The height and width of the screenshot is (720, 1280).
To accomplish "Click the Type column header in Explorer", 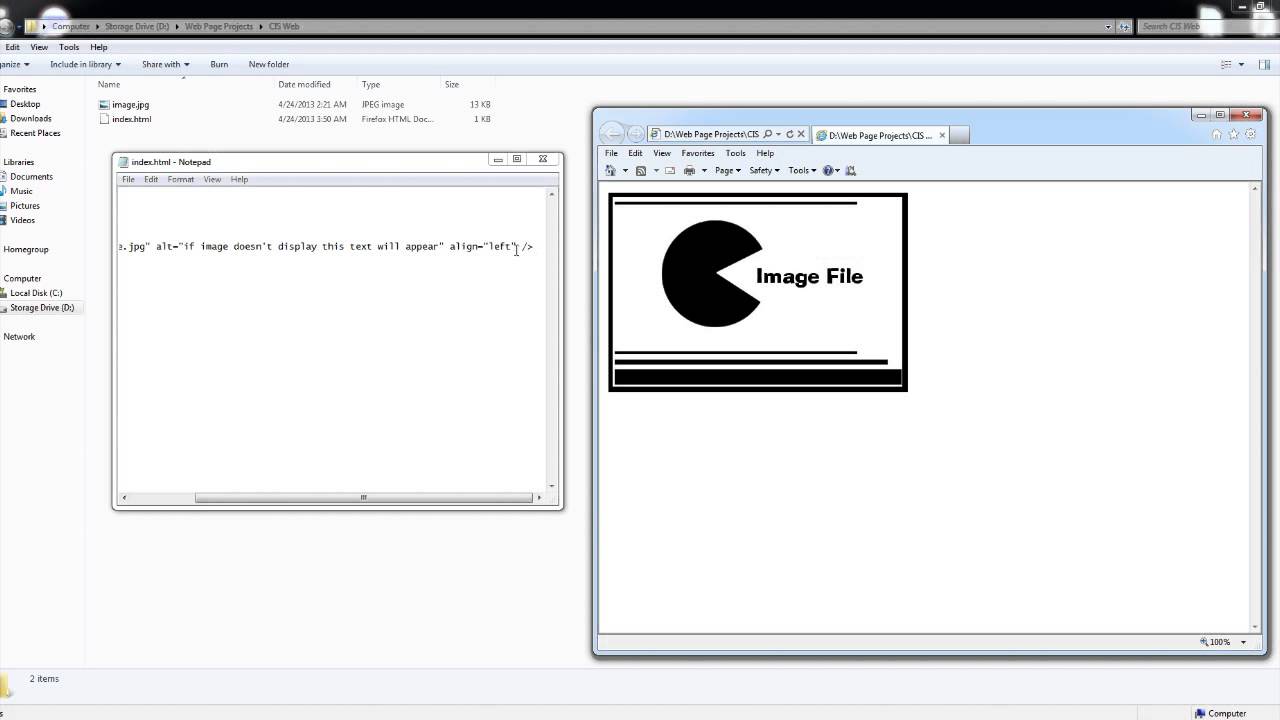I will coord(371,84).
